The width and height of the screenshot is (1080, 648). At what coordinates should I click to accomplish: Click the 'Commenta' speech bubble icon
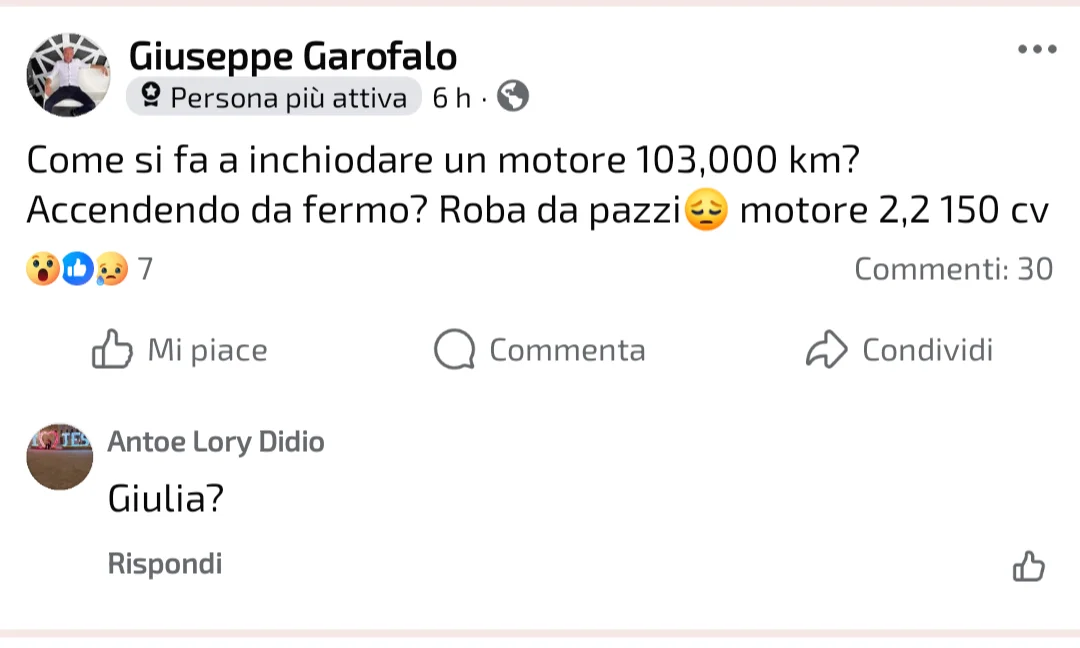pos(454,350)
